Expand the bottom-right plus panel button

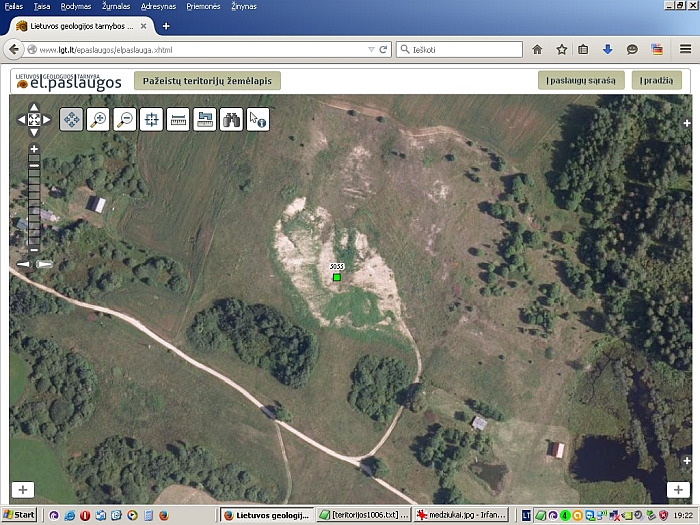click(x=678, y=490)
